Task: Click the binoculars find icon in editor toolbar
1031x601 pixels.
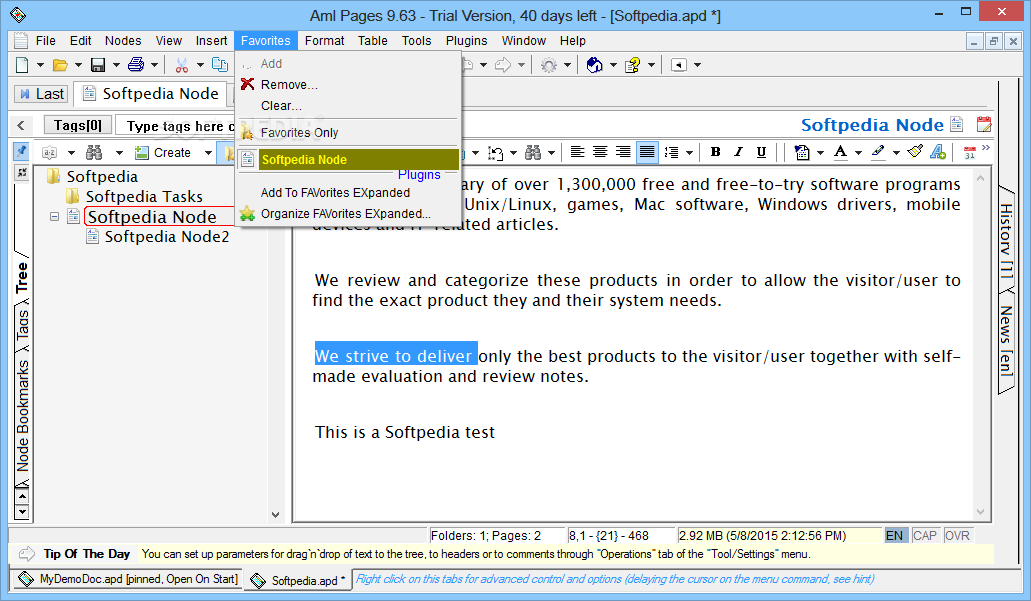Action: pyautogui.click(x=533, y=153)
